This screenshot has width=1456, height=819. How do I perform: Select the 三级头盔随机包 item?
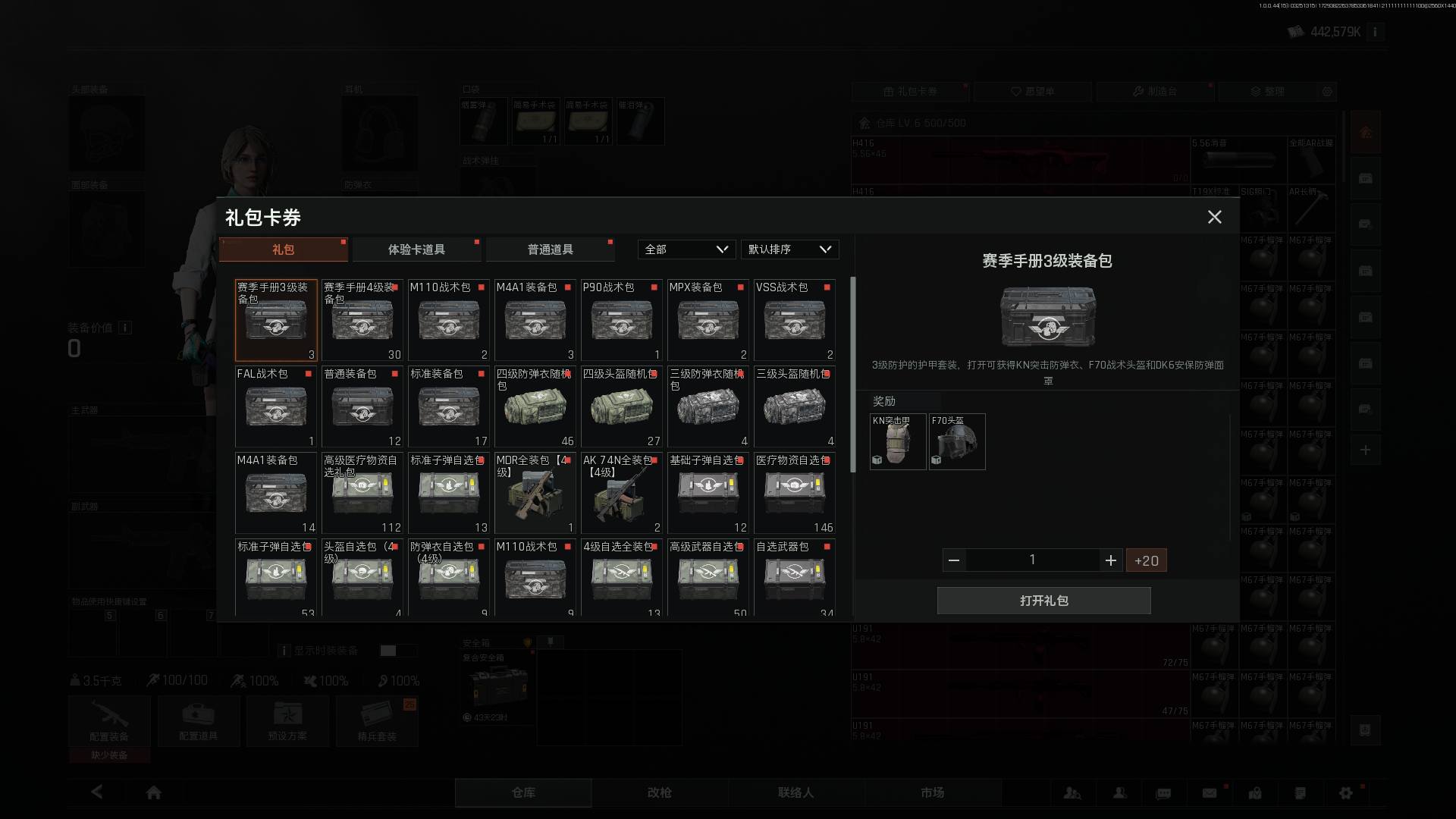click(794, 407)
